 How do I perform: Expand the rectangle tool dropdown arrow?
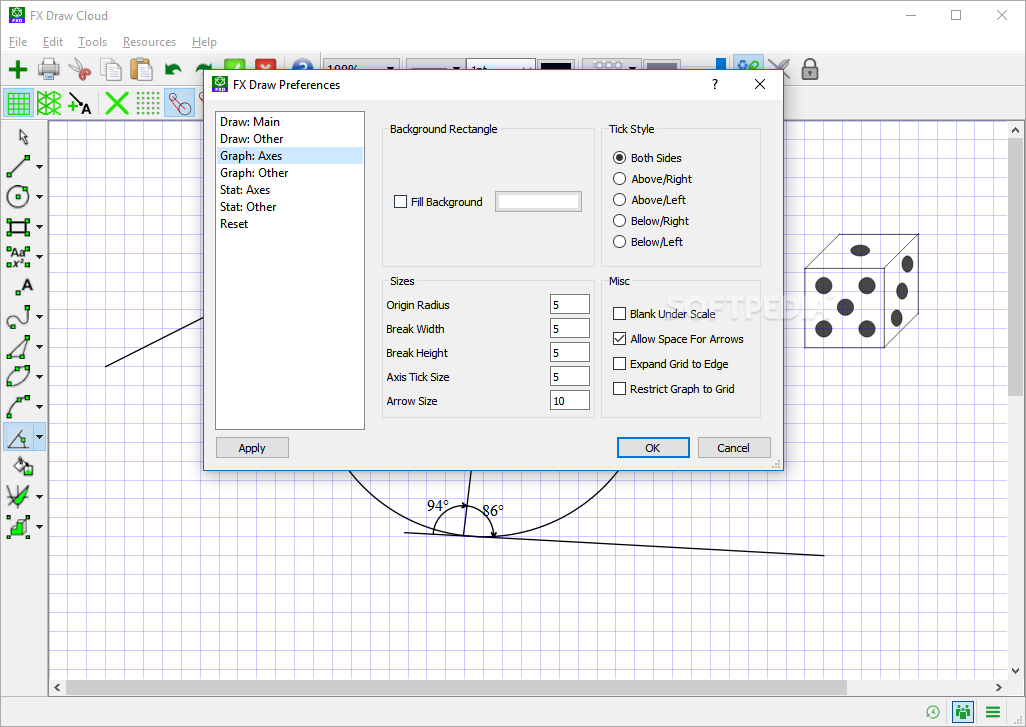pos(39,227)
